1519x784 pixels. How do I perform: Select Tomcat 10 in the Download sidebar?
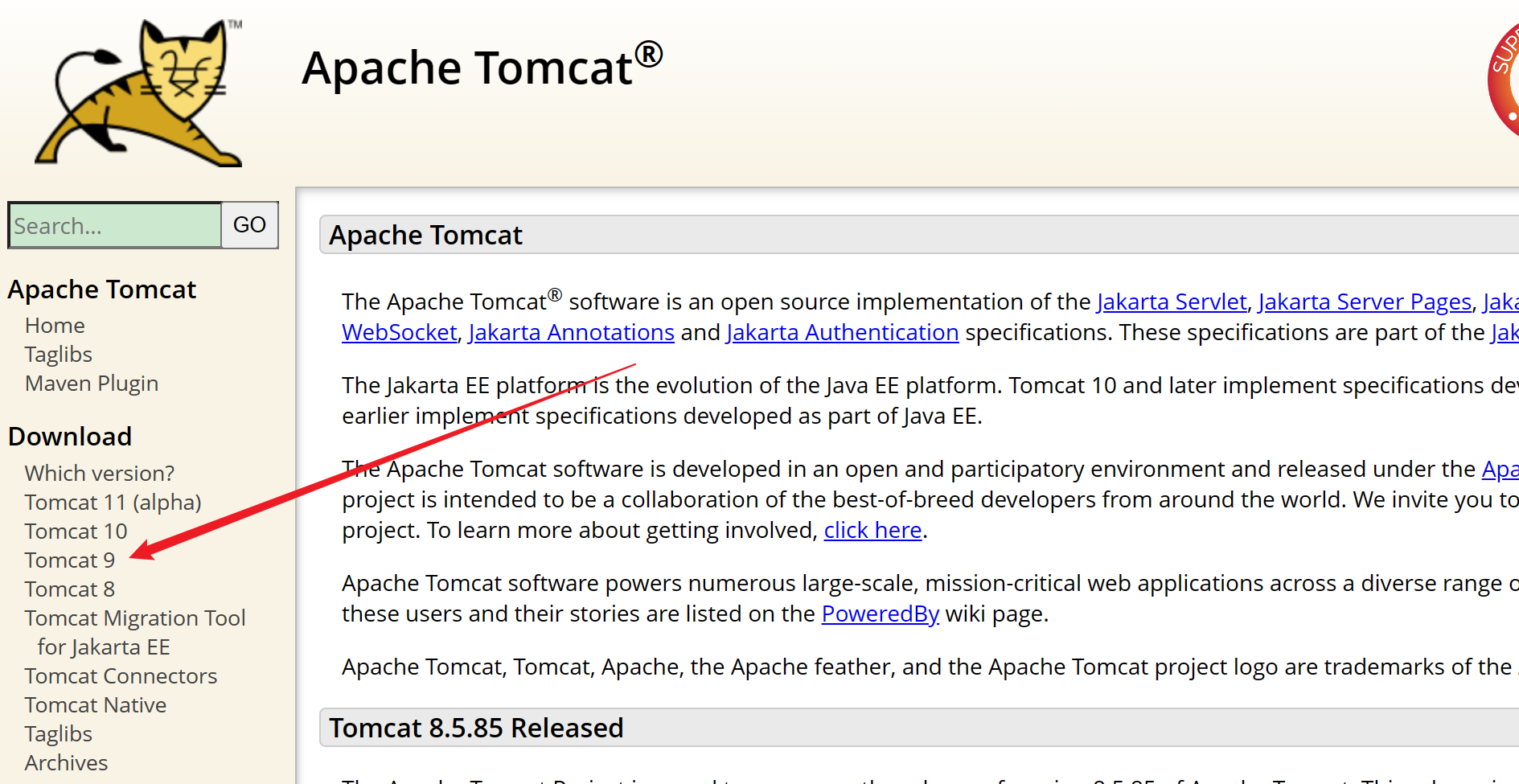tap(76, 531)
